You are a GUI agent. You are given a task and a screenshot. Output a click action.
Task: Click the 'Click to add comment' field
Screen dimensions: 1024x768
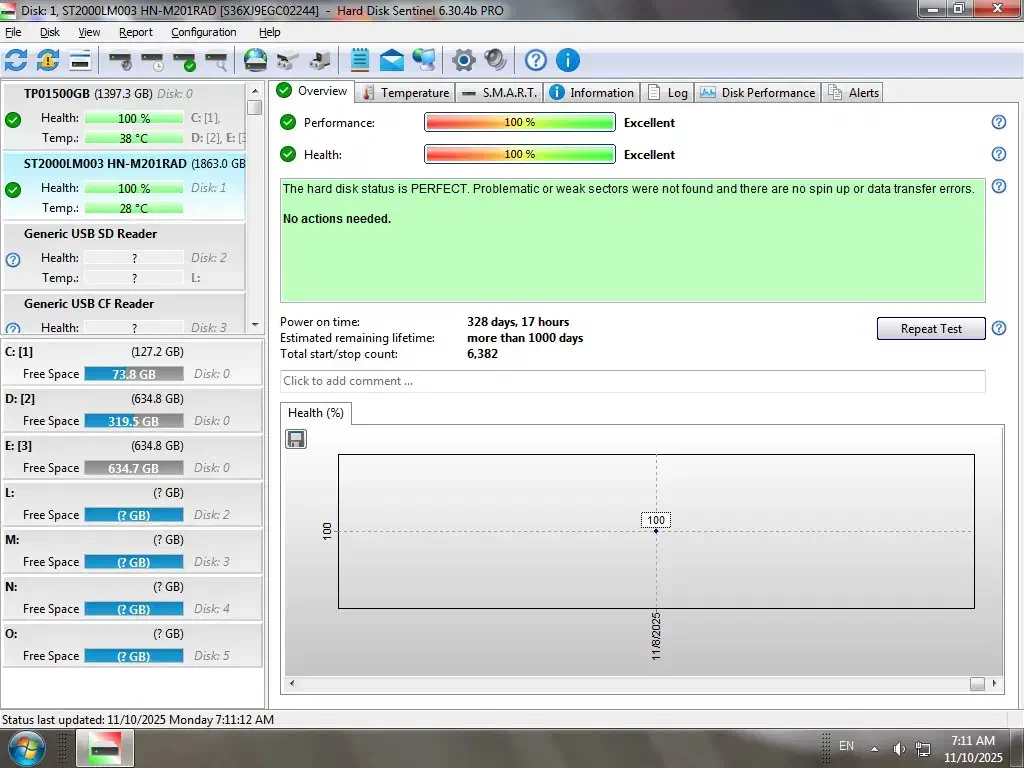(x=632, y=381)
